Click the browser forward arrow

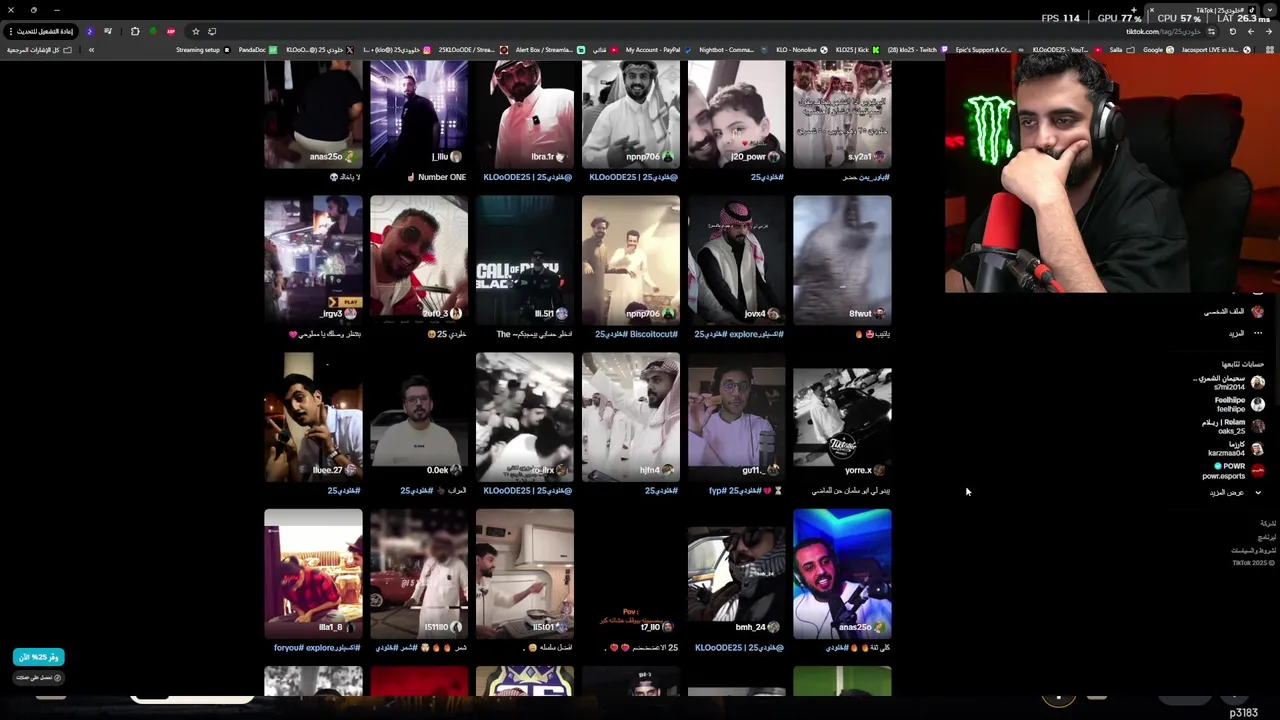[1251, 31]
